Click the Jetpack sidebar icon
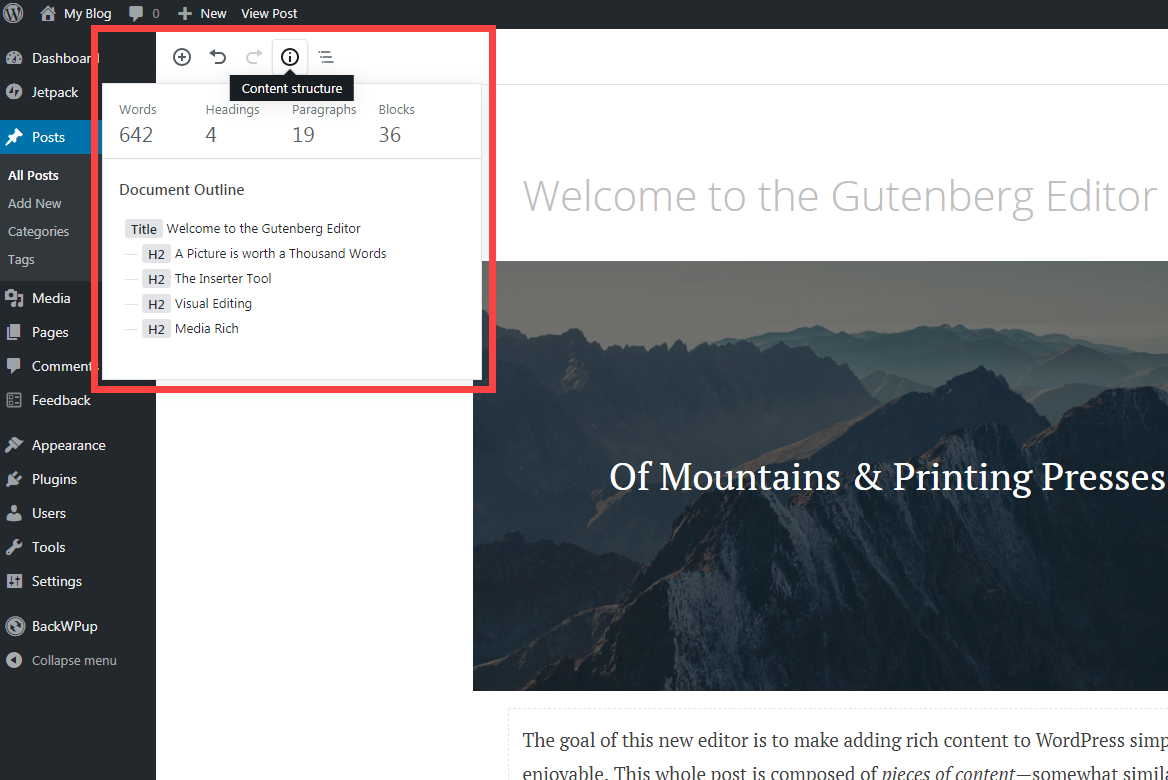 click(14, 92)
